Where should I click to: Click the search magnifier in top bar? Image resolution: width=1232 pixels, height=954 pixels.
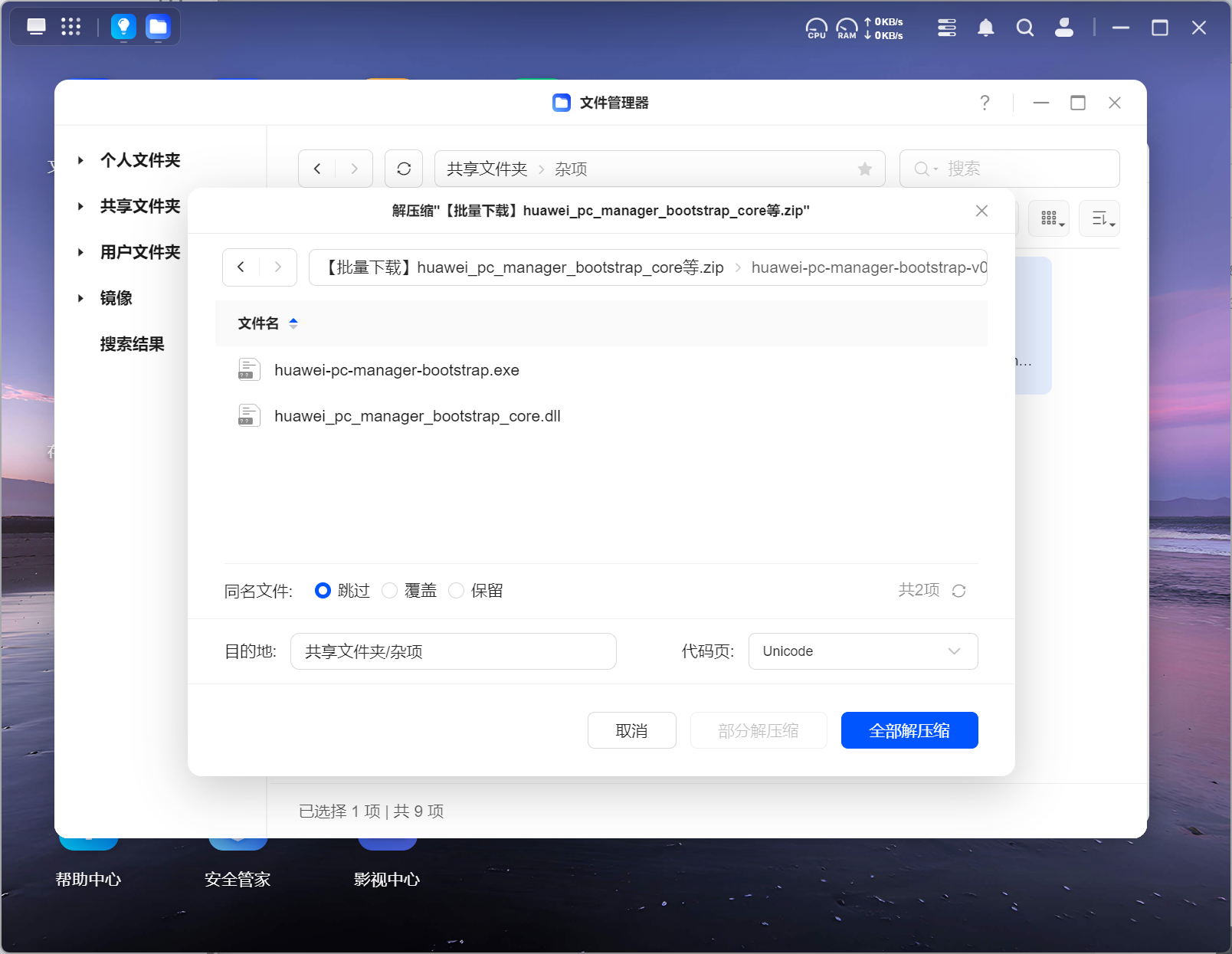(1025, 28)
